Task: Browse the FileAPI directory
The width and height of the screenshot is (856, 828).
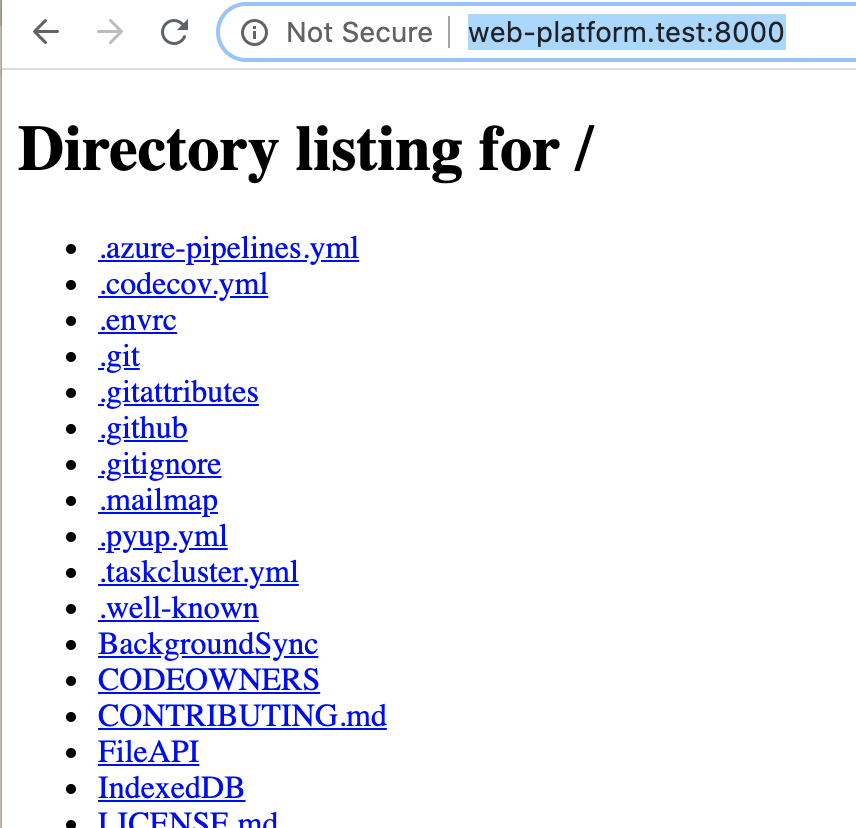Action: 148,752
